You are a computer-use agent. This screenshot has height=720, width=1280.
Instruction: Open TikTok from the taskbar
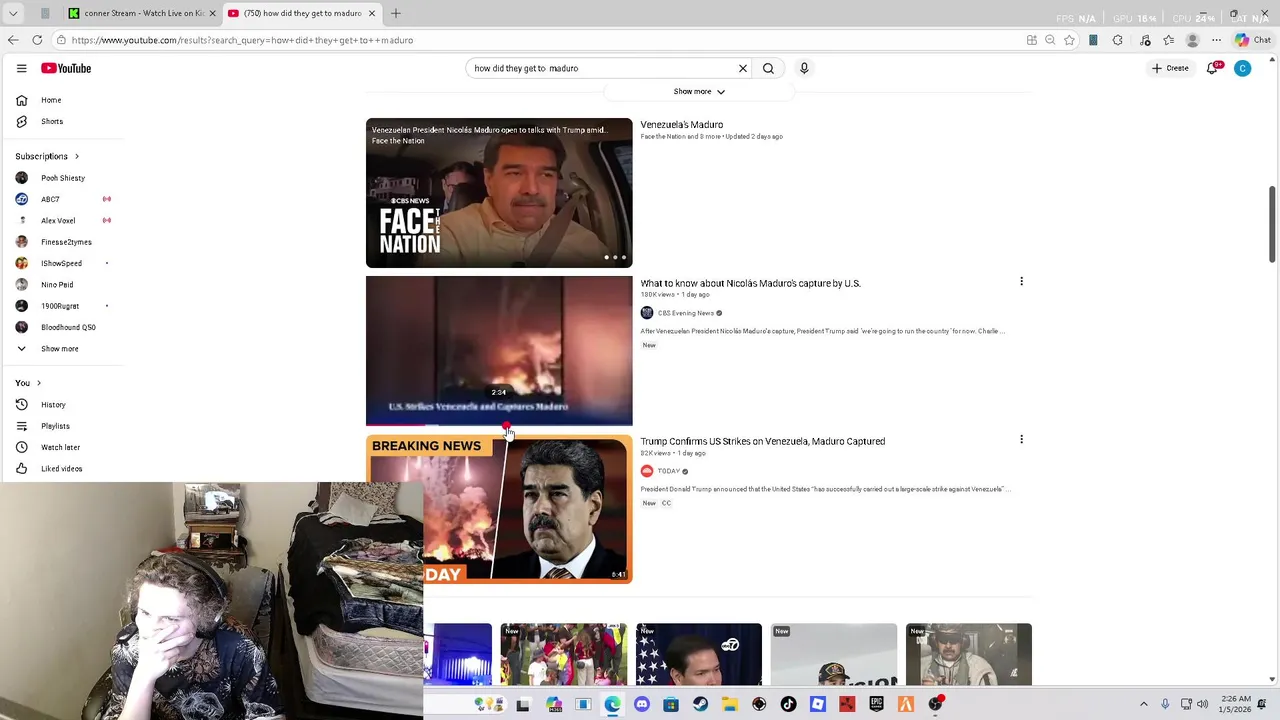tap(788, 704)
